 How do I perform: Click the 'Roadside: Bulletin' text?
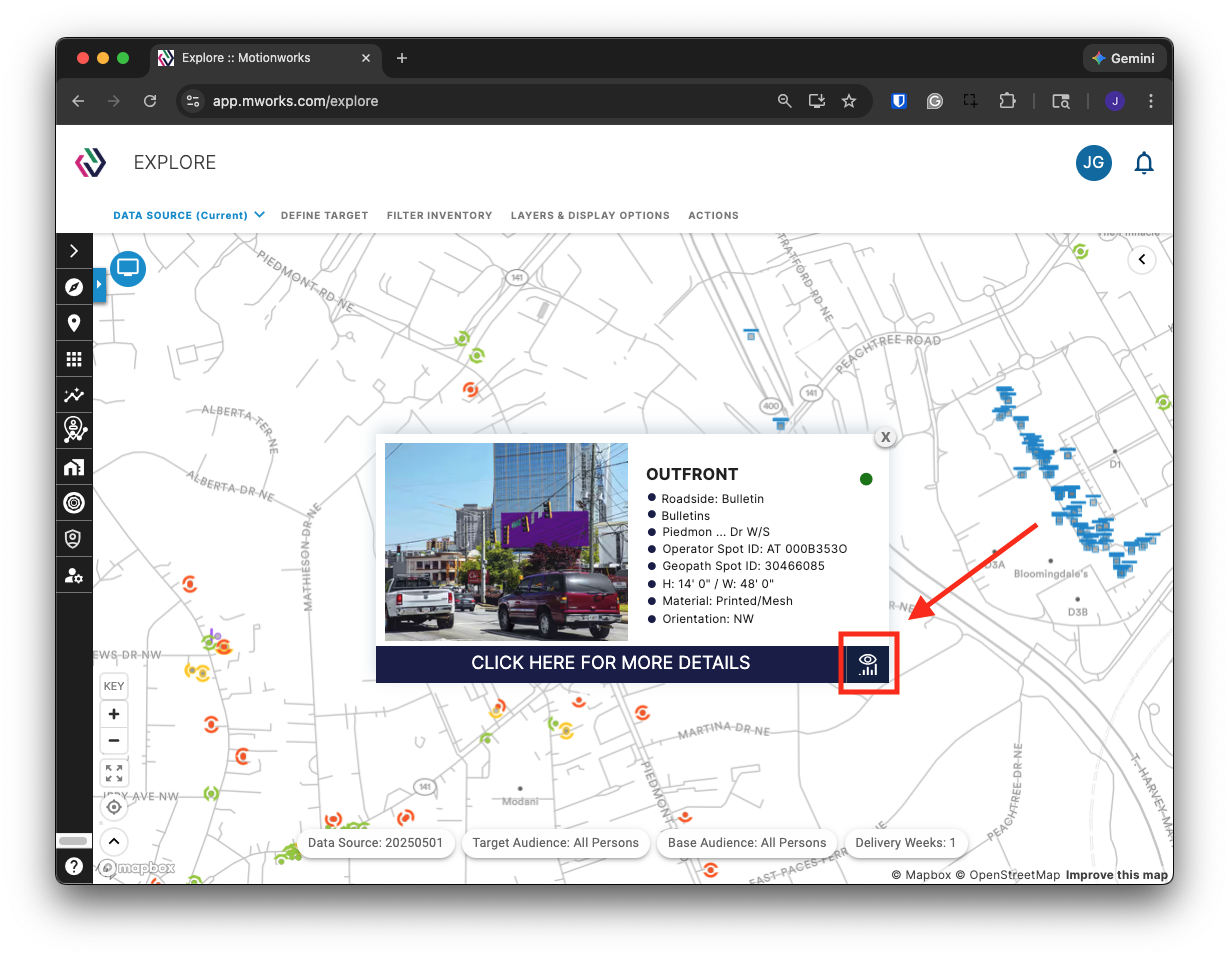pyautogui.click(x=713, y=498)
